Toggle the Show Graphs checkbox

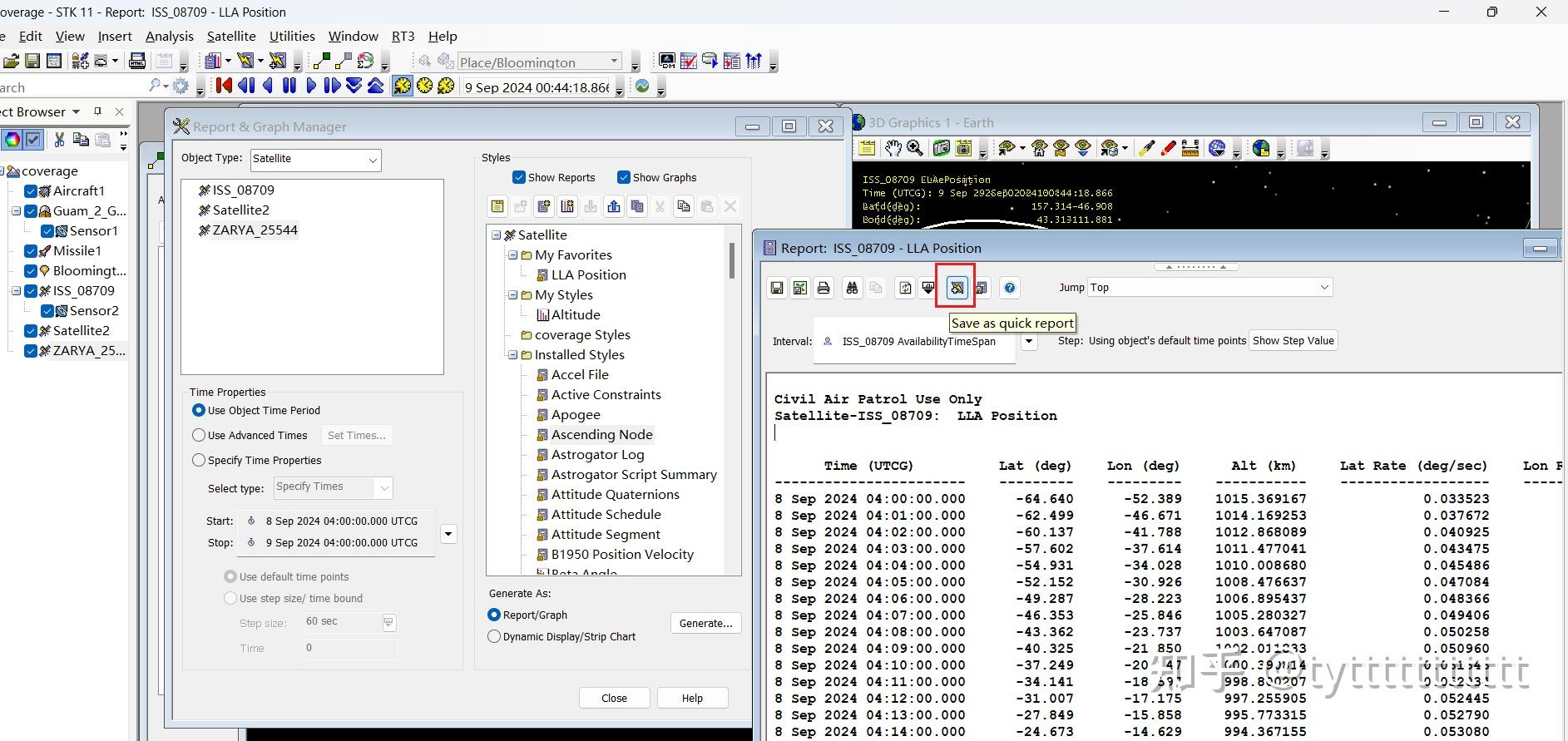[624, 177]
